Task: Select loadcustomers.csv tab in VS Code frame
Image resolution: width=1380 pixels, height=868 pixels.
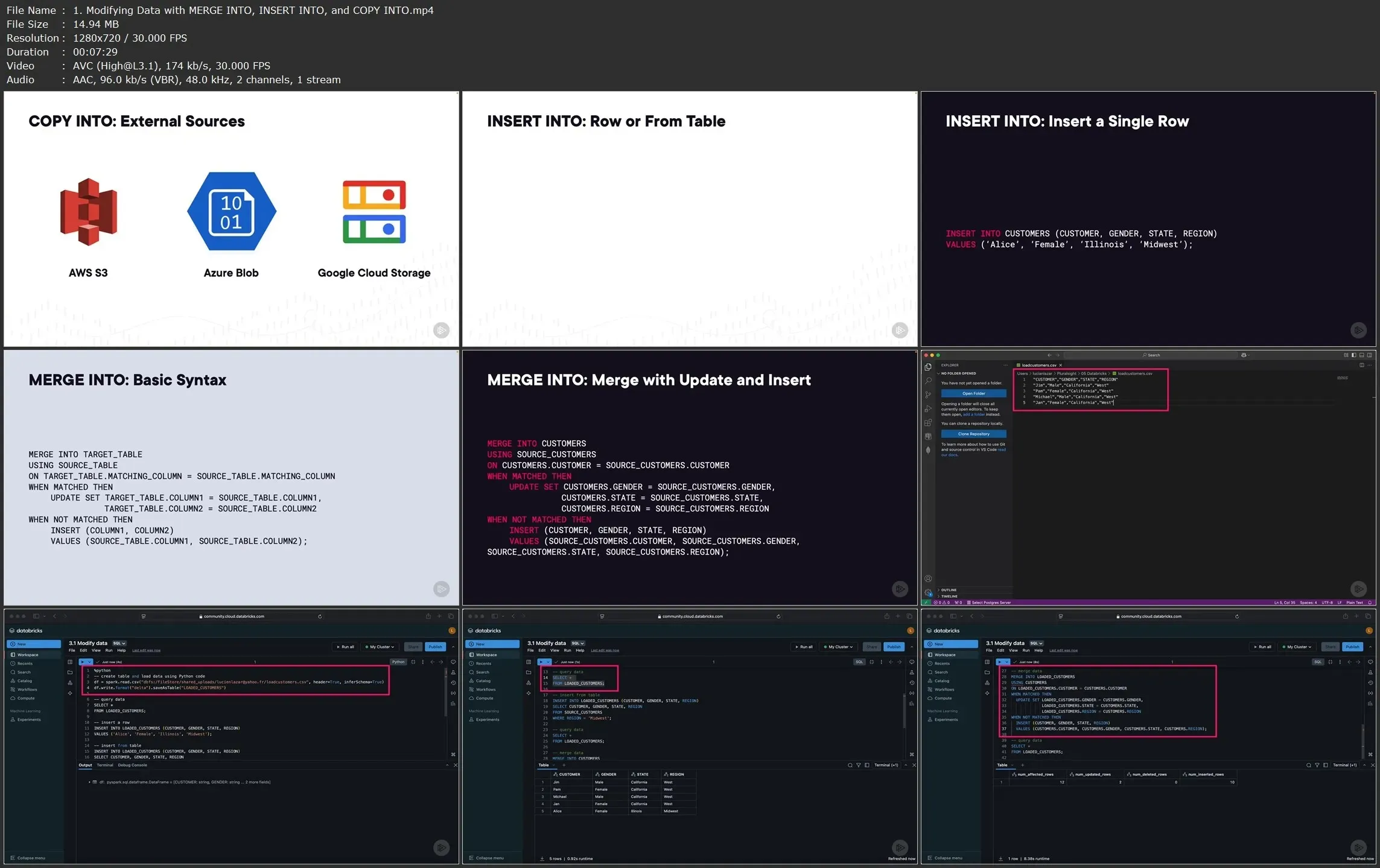Action: 1038,365
